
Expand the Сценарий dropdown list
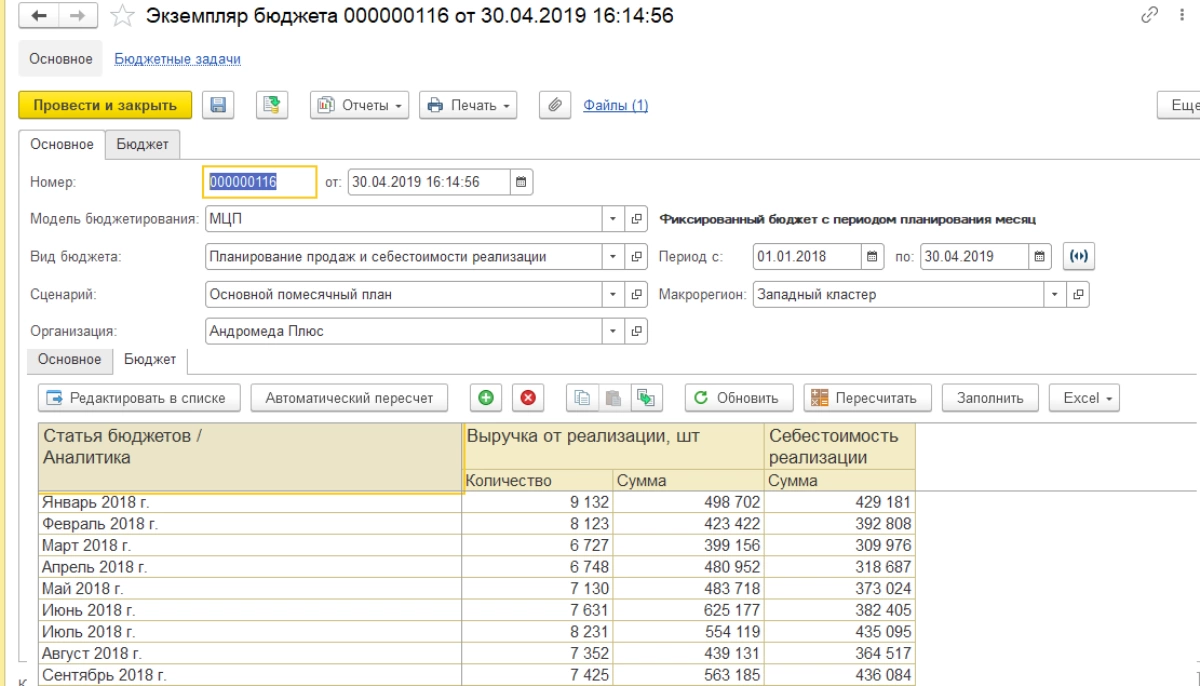[613, 294]
